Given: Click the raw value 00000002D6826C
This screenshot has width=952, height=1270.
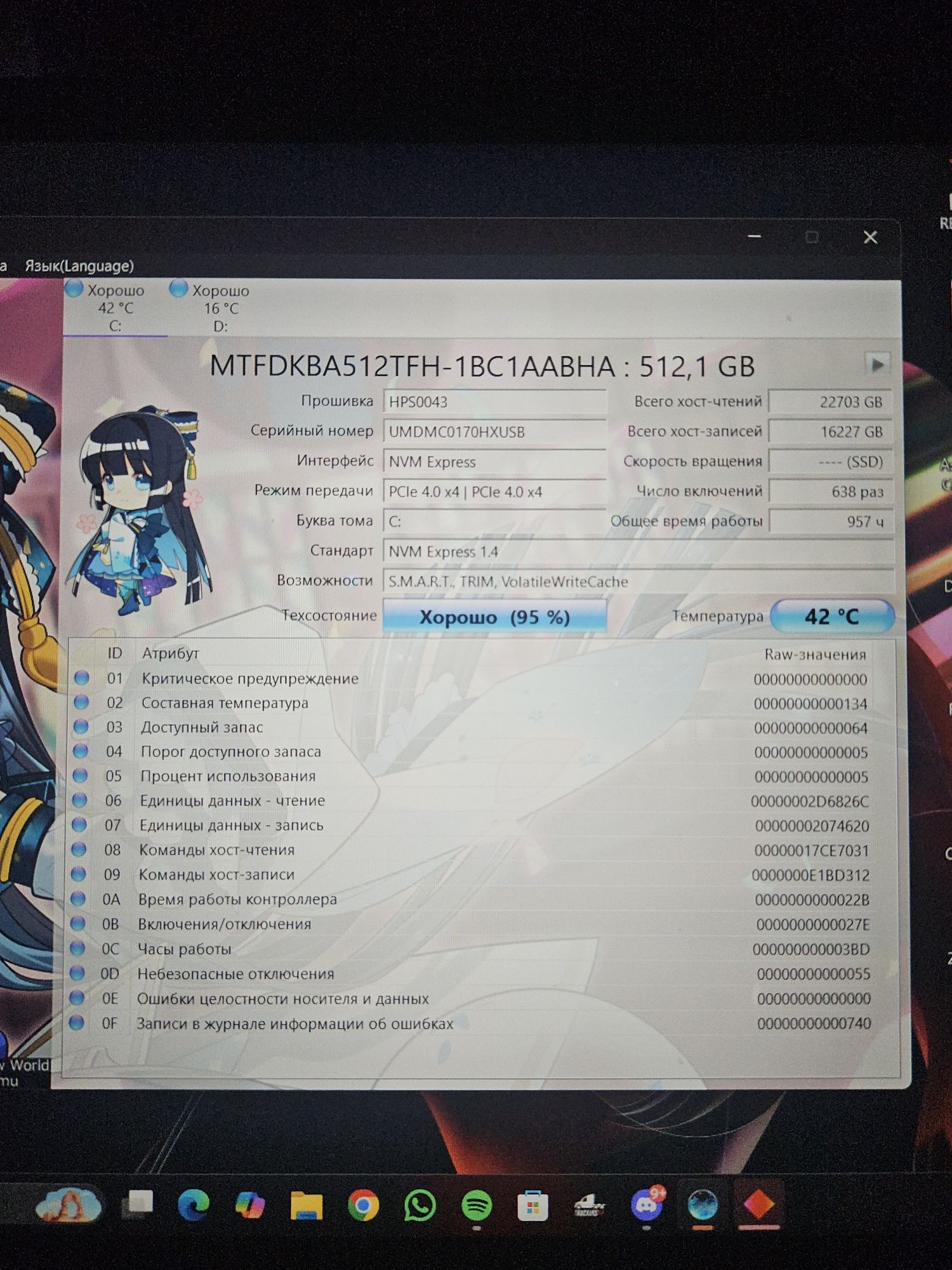Looking at the screenshot, I should 809,801.
